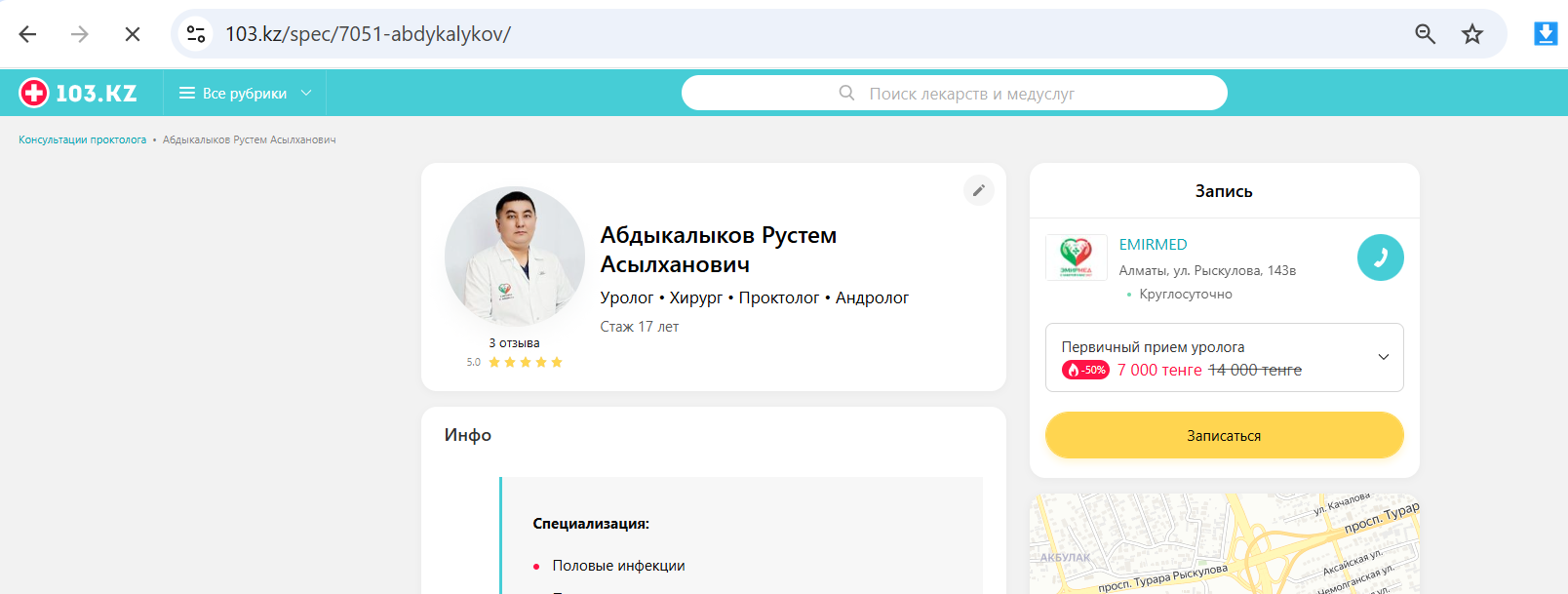This screenshot has height=594, width=1568.
Task: Go back to the previous page
Action: click(27, 34)
